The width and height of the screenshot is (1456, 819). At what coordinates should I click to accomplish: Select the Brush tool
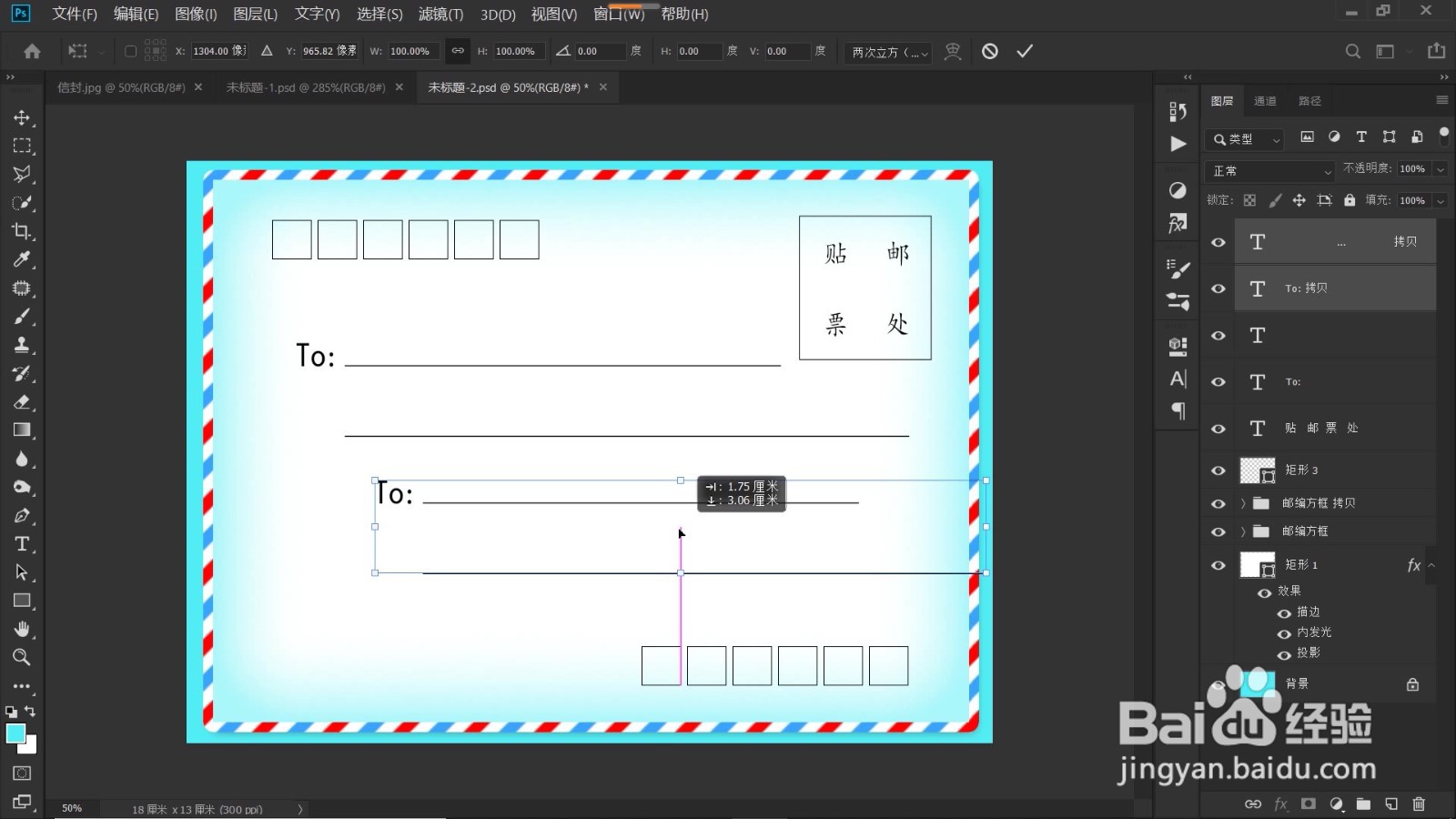22,317
